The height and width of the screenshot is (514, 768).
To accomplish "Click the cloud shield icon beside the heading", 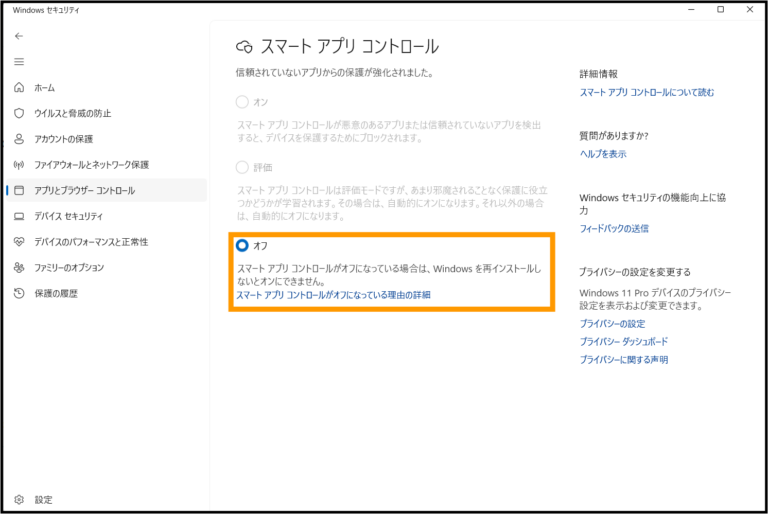I will tap(244, 47).
